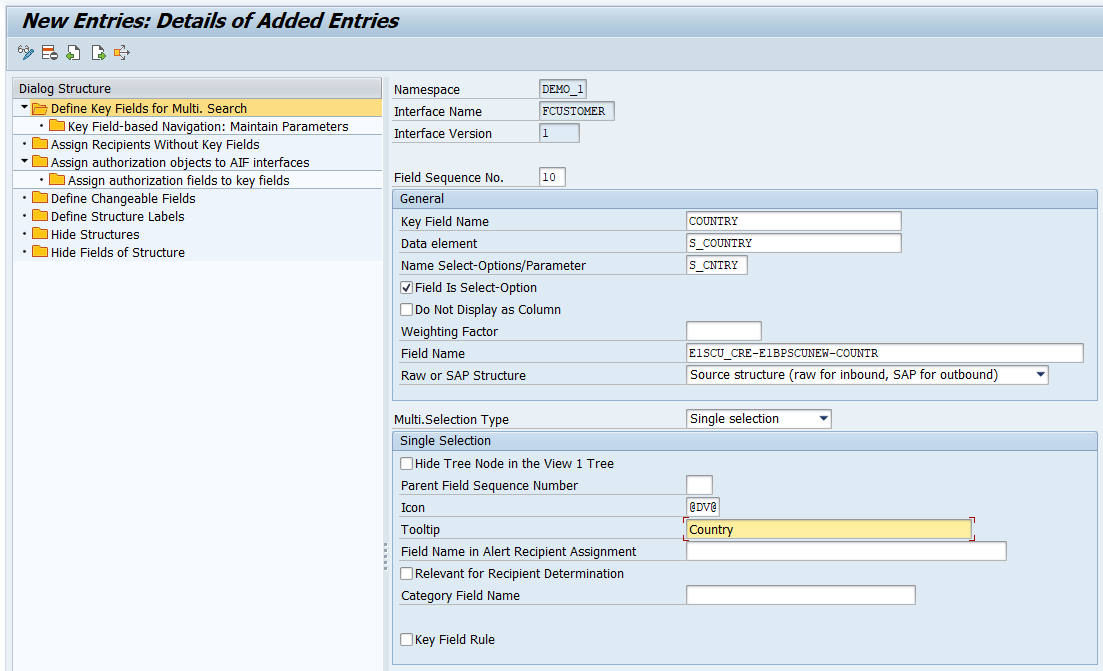
Task: Click the Define Key Fields folder icon
Action: tap(39, 108)
